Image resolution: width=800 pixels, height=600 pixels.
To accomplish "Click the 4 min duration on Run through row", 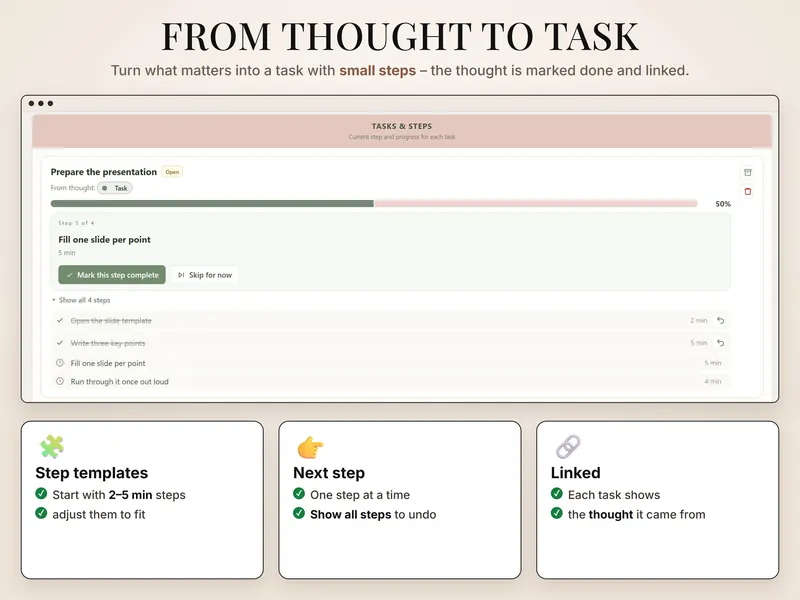I will click(x=713, y=381).
